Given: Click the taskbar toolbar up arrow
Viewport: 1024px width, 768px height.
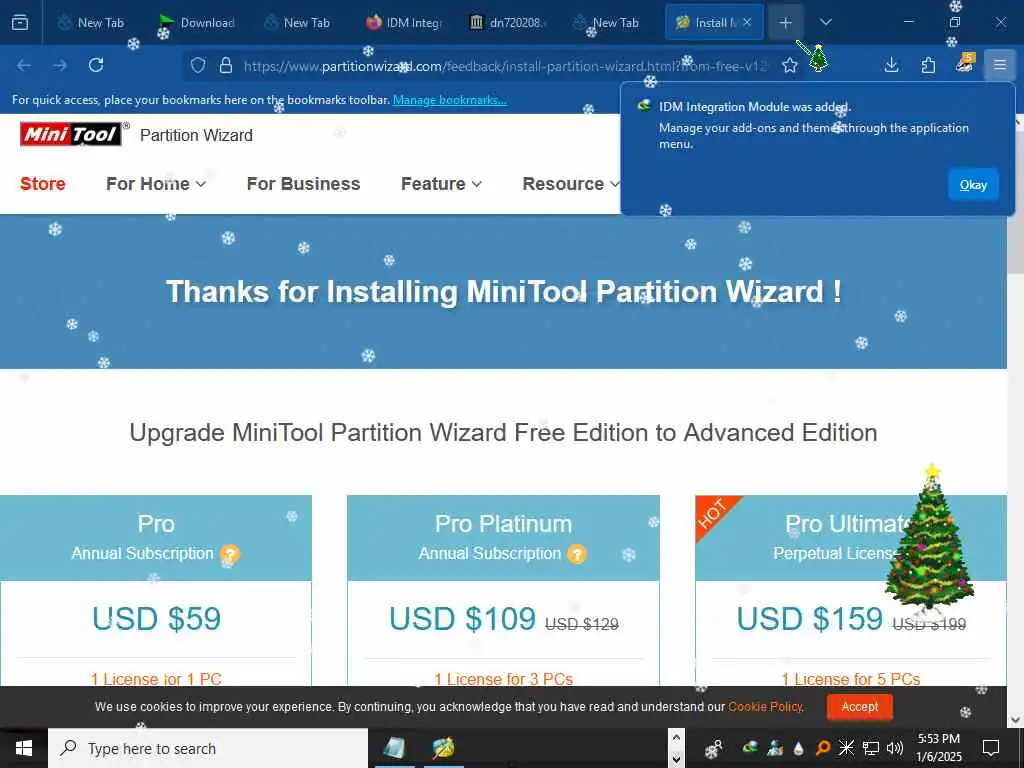Looking at the screenshot, I should (x=677, y=738).
